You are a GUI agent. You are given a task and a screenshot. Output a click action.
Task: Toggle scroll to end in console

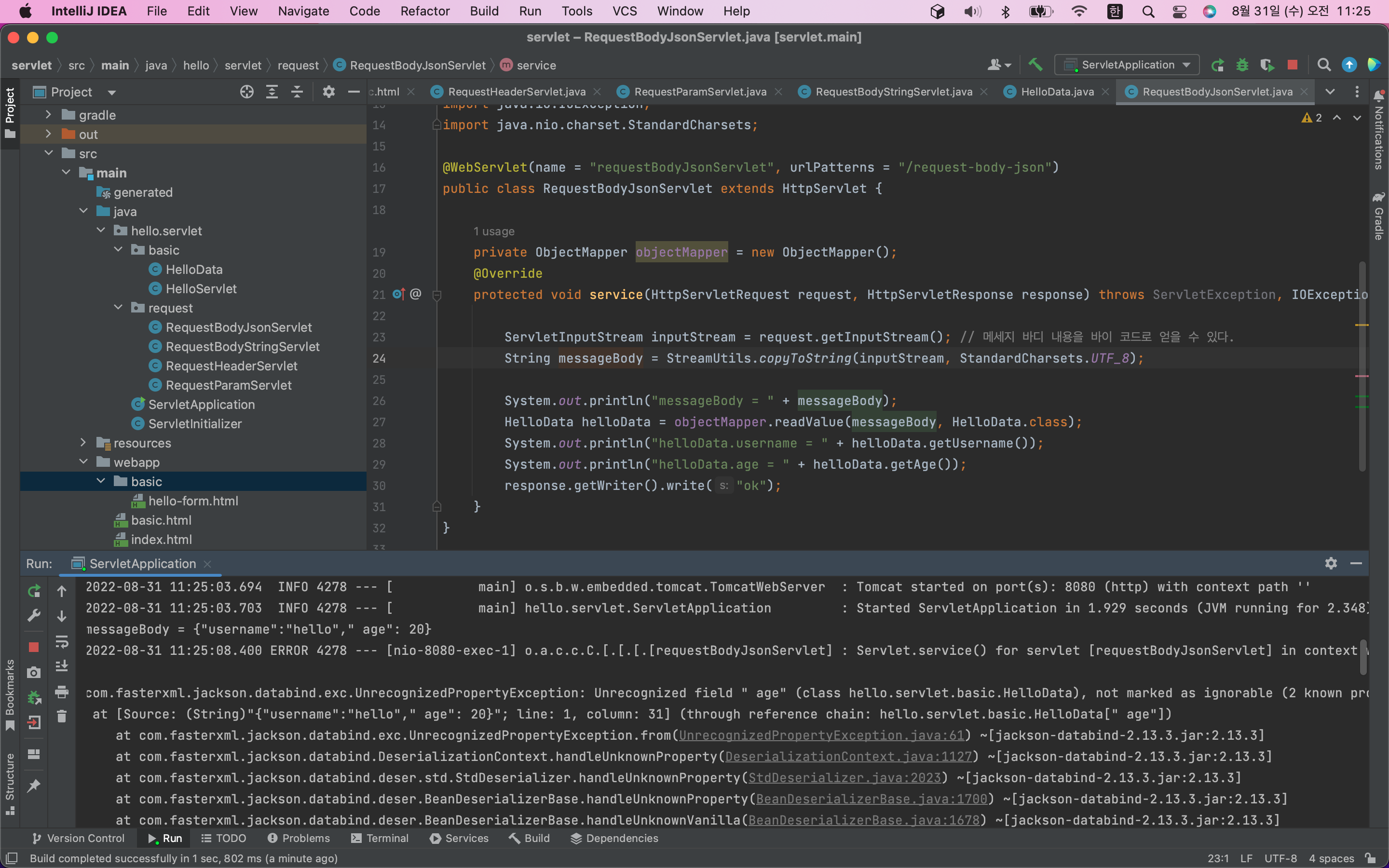pos(61,666)
